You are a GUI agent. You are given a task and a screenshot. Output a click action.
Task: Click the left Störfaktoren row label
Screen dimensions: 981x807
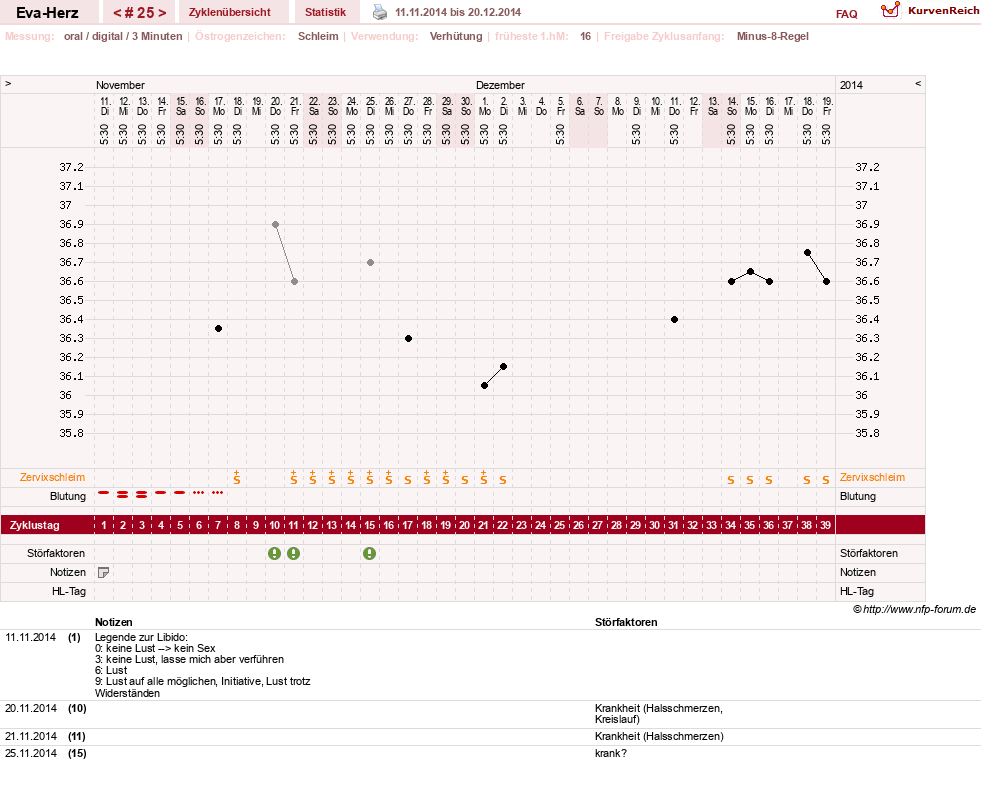[56, 553]
